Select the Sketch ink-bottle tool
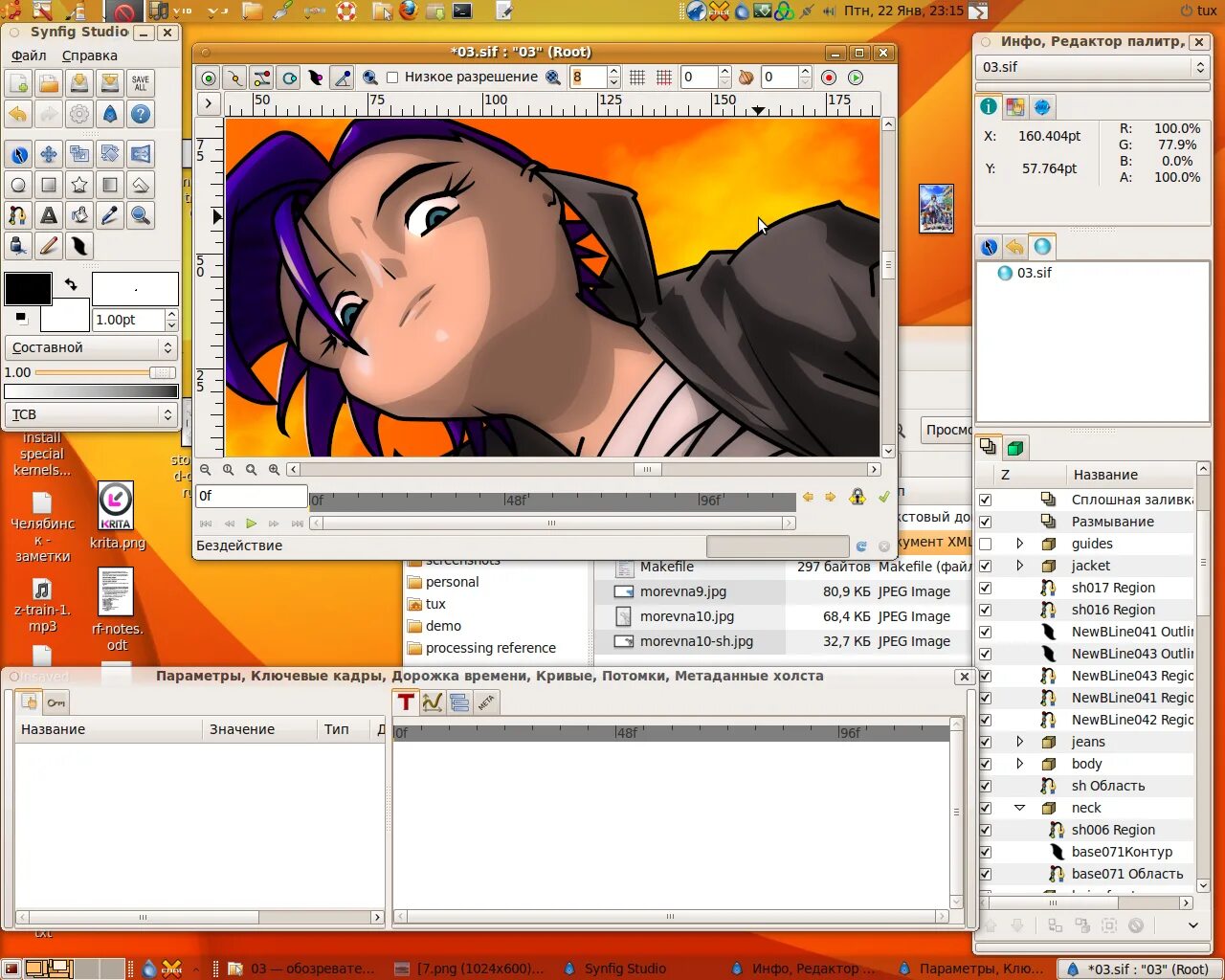Viewport: 1225px width, 980px height. pos(18,246)
